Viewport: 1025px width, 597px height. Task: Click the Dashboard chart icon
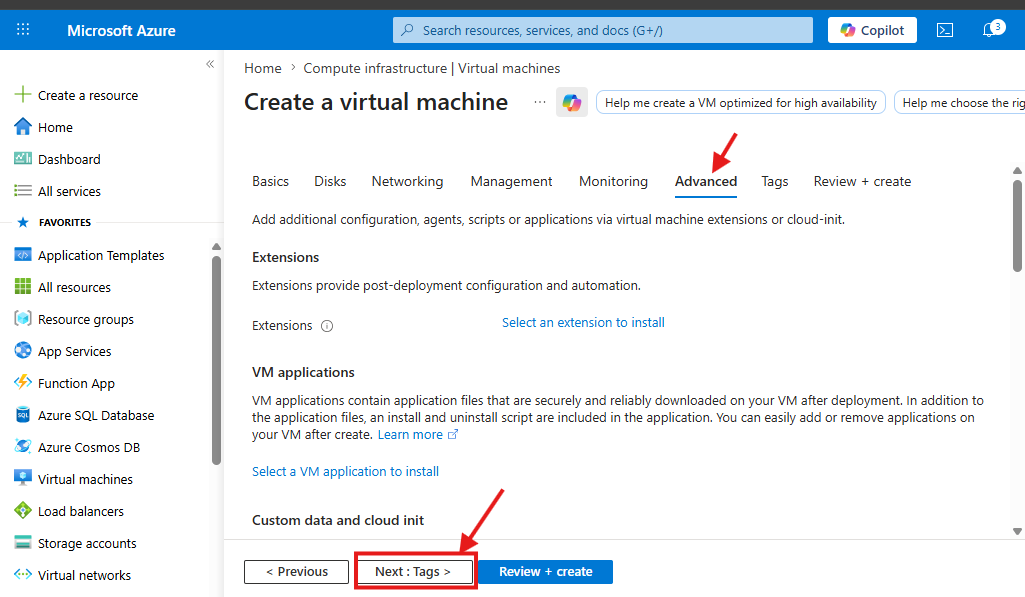[x=23, y=158]
